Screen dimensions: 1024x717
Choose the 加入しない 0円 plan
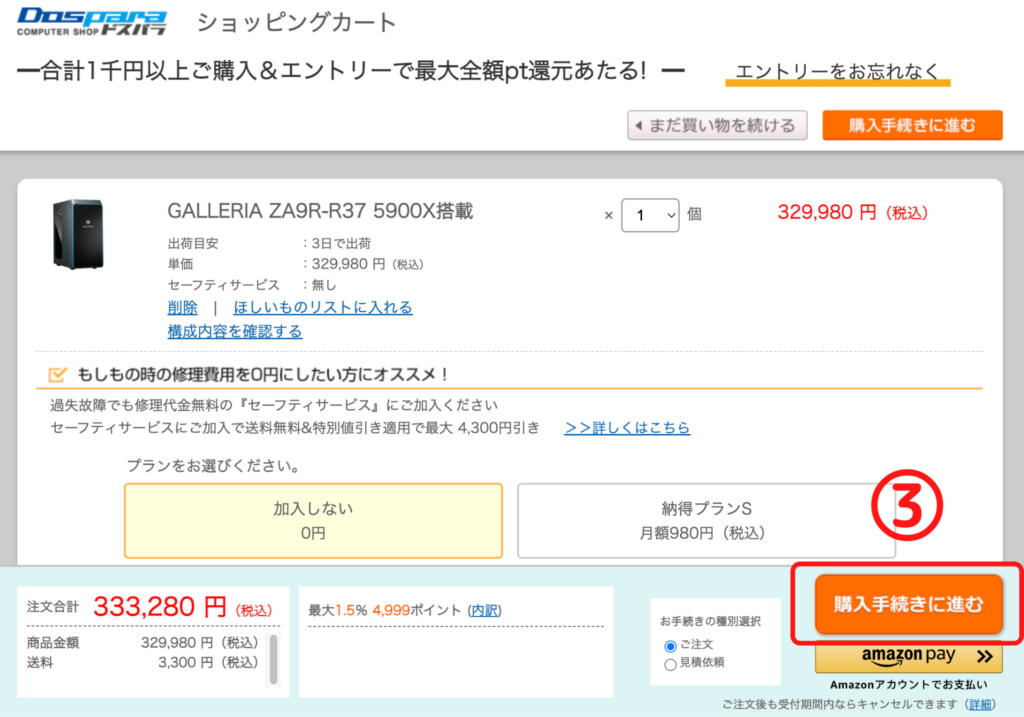pyautogui.click(x=313, y=520)
